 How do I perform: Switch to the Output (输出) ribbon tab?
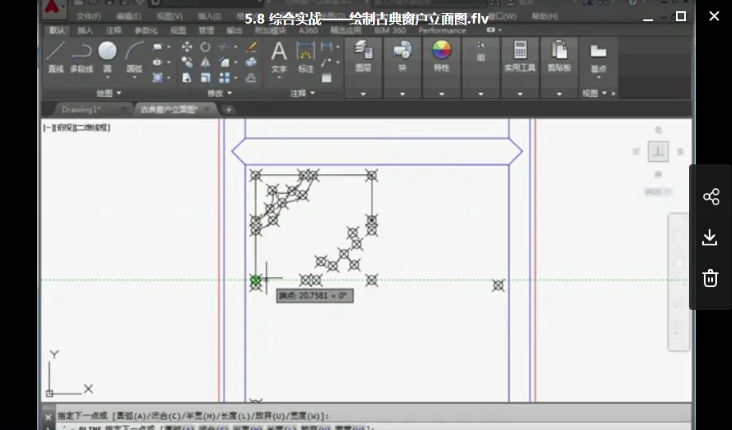tap(234, 30)
